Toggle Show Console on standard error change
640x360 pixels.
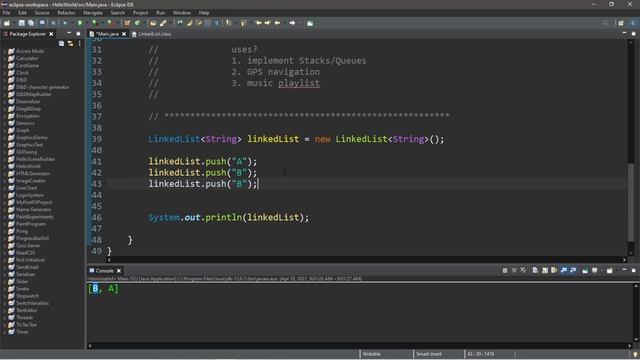pos(573,270)
